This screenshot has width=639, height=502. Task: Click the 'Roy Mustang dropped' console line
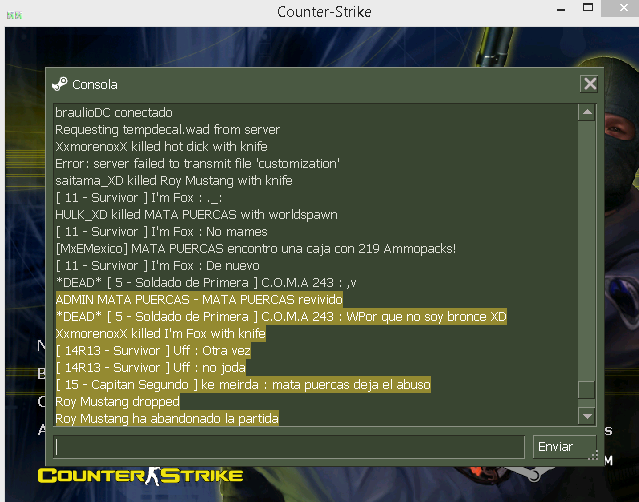coord(117,401)
